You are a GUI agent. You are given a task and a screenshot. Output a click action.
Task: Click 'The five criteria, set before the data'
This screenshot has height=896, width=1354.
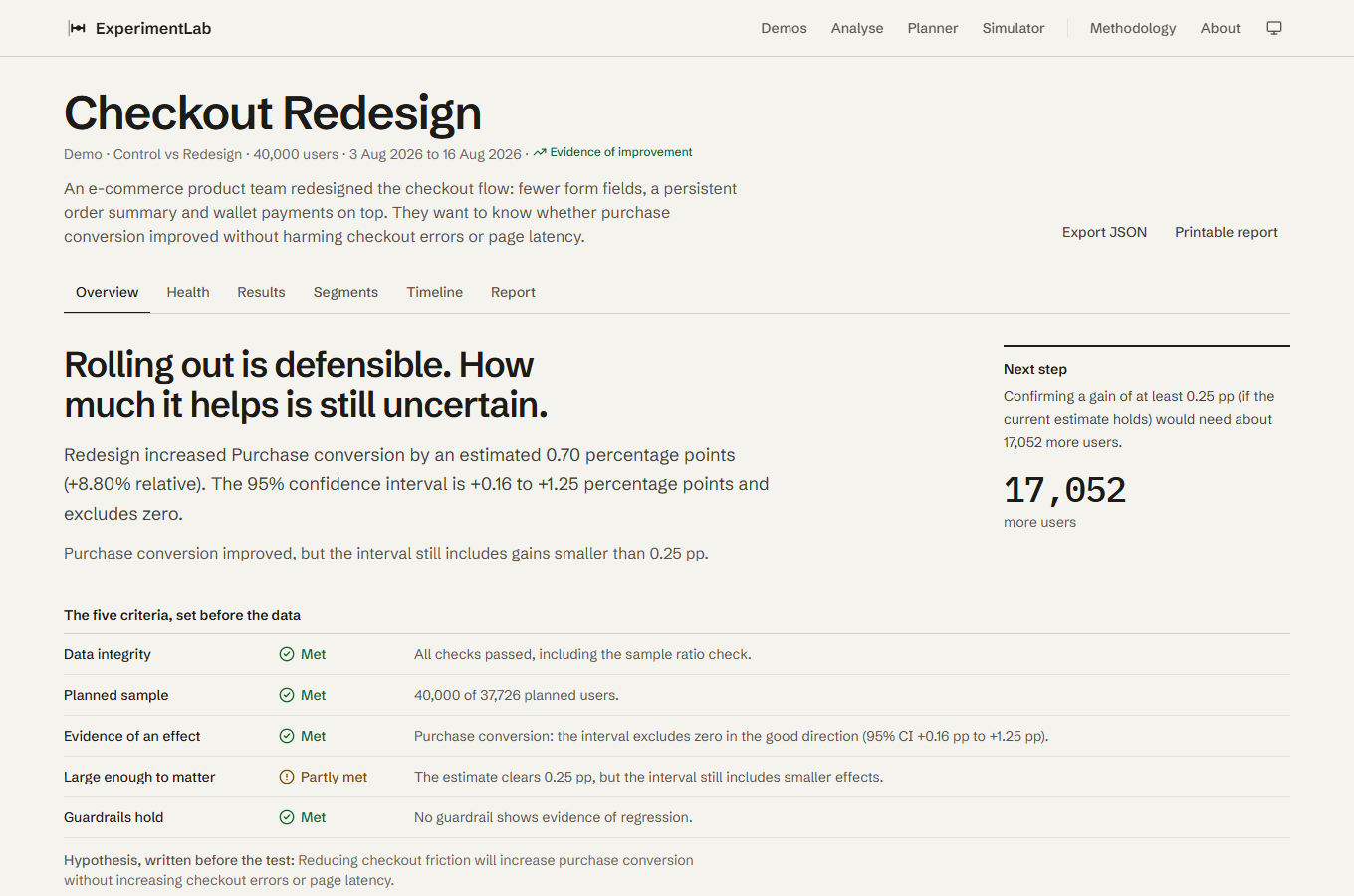(182, 615)
